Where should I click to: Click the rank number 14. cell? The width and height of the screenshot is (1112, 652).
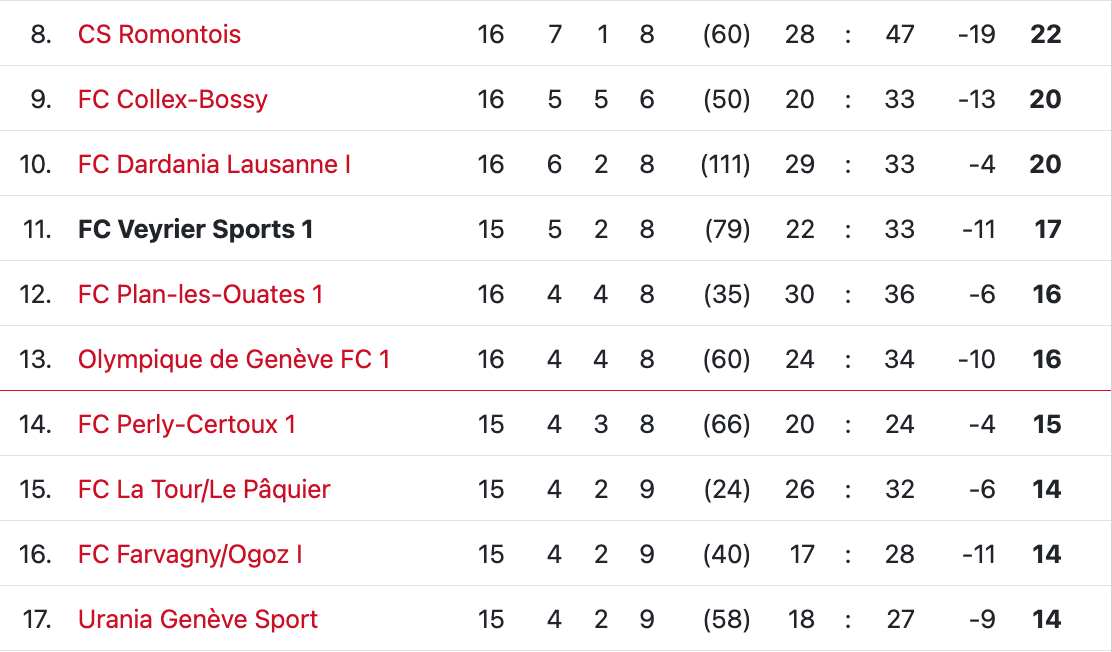[x=36, y=424]
